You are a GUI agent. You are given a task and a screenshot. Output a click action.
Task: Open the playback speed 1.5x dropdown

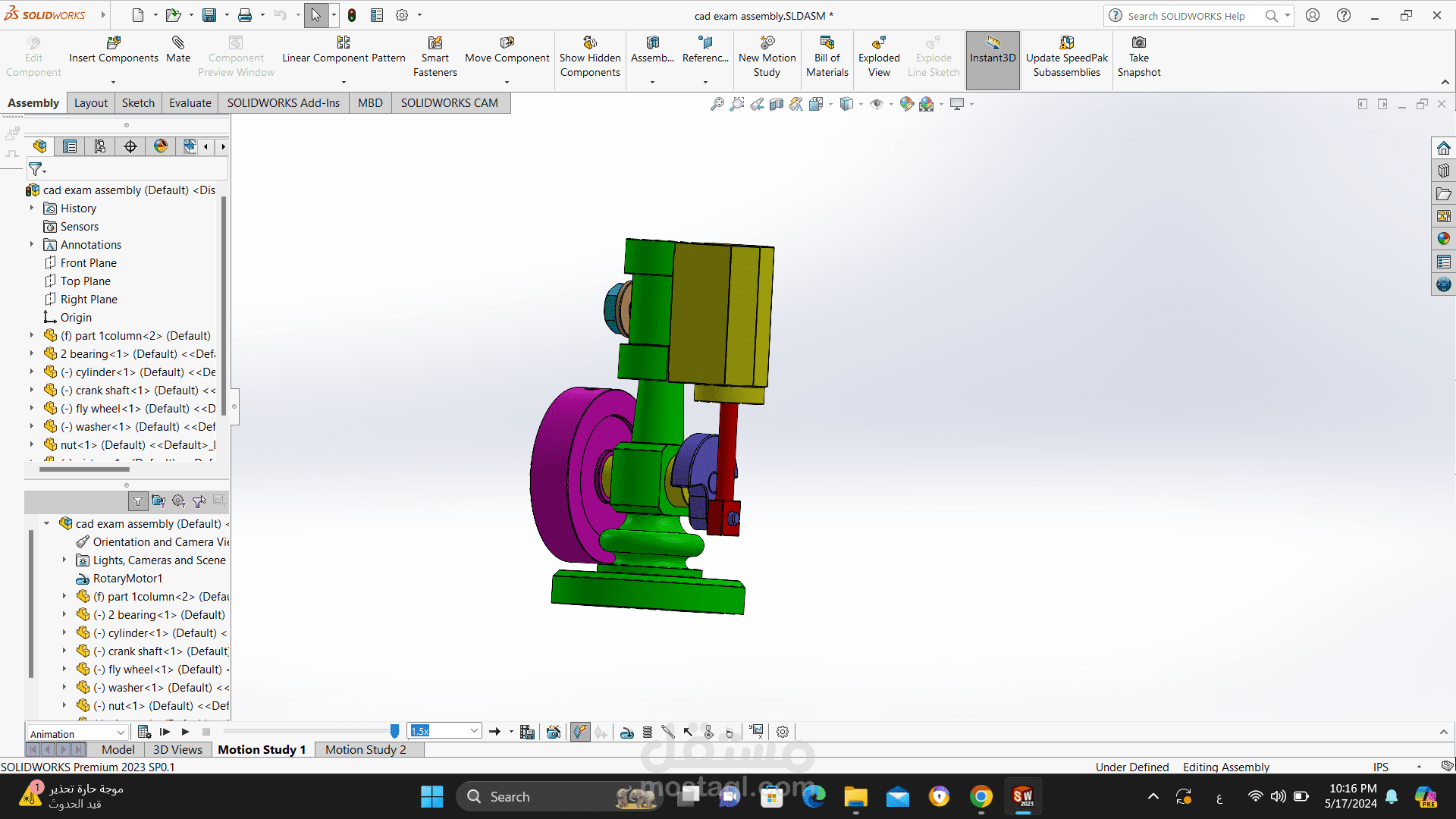click(474, 731)
